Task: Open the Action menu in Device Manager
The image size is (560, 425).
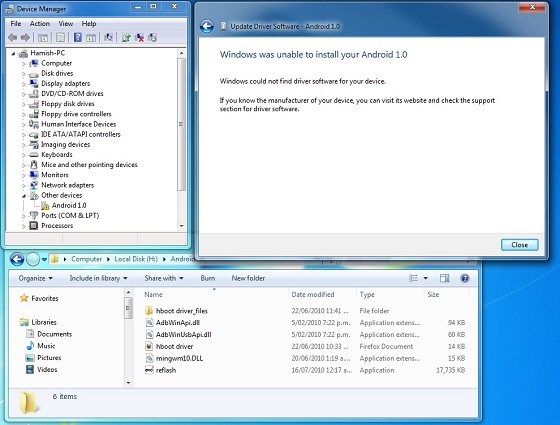Action: 40,24
